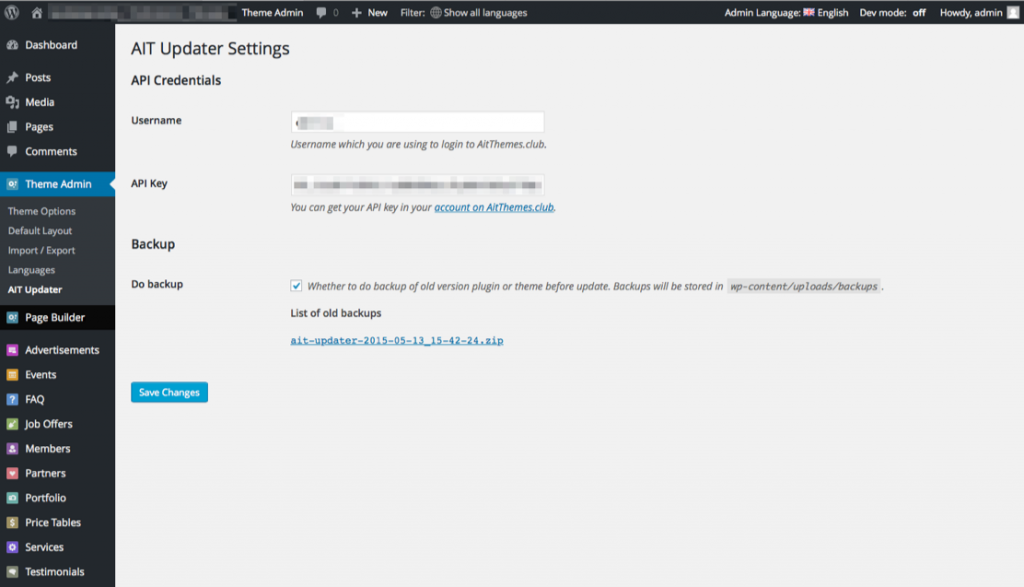Screen dimensions: 1024x587
Task: Select Import / Export submenu item
Action: (x=41, y=250)
